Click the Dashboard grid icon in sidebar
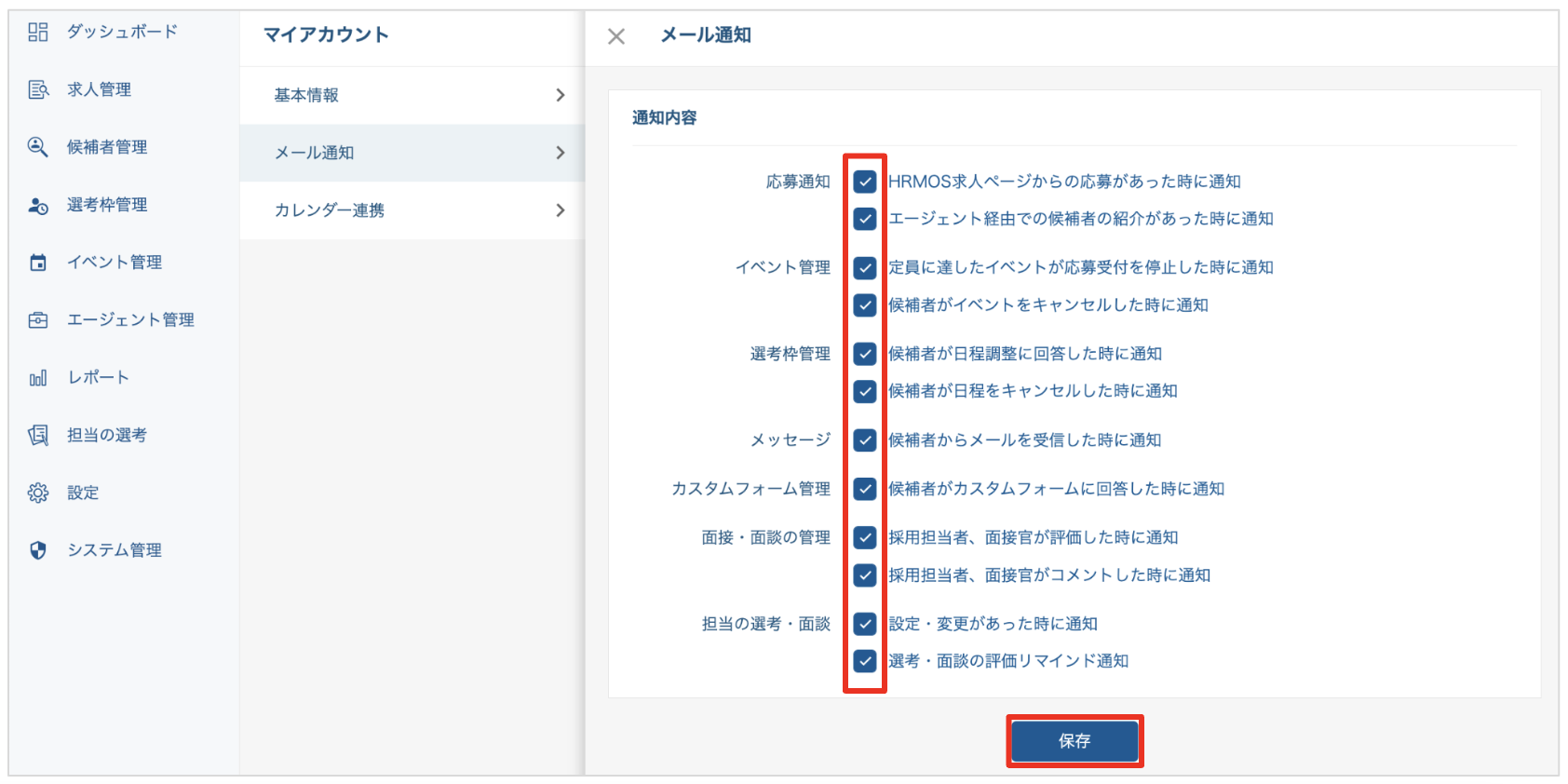 coord(37,33)
